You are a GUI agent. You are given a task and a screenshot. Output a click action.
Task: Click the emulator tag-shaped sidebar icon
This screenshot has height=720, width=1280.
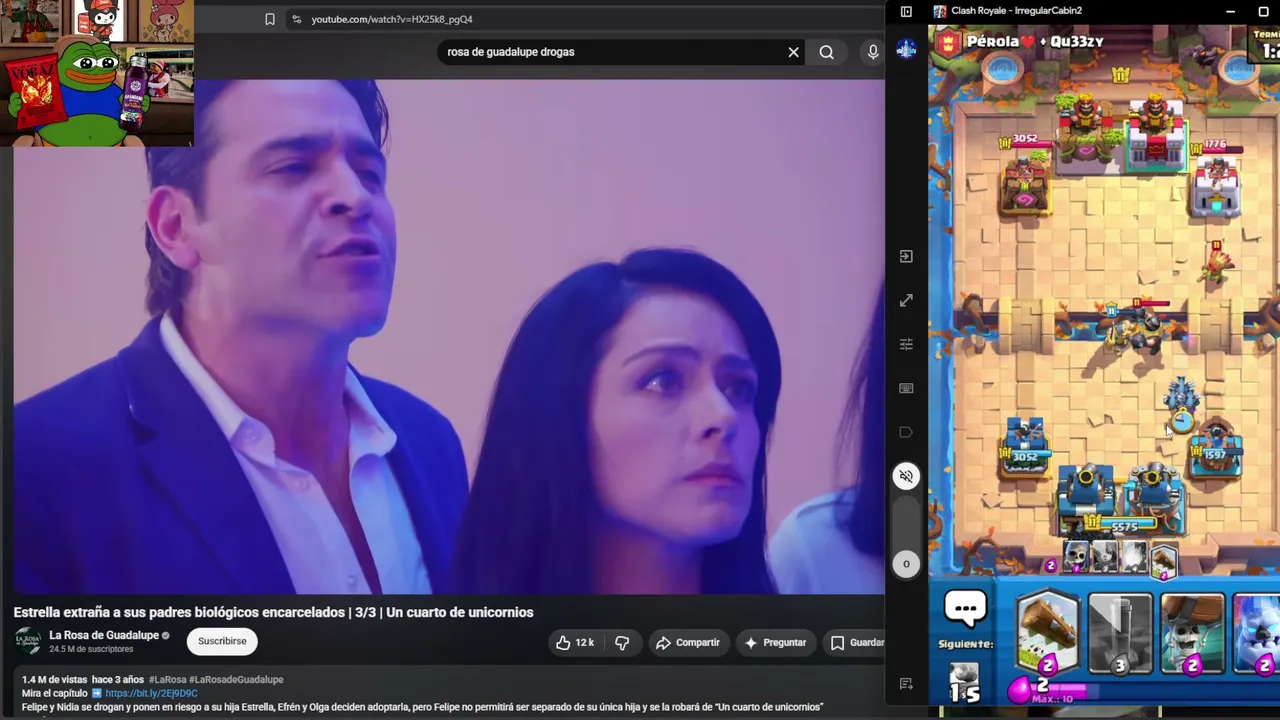[906, 432]
